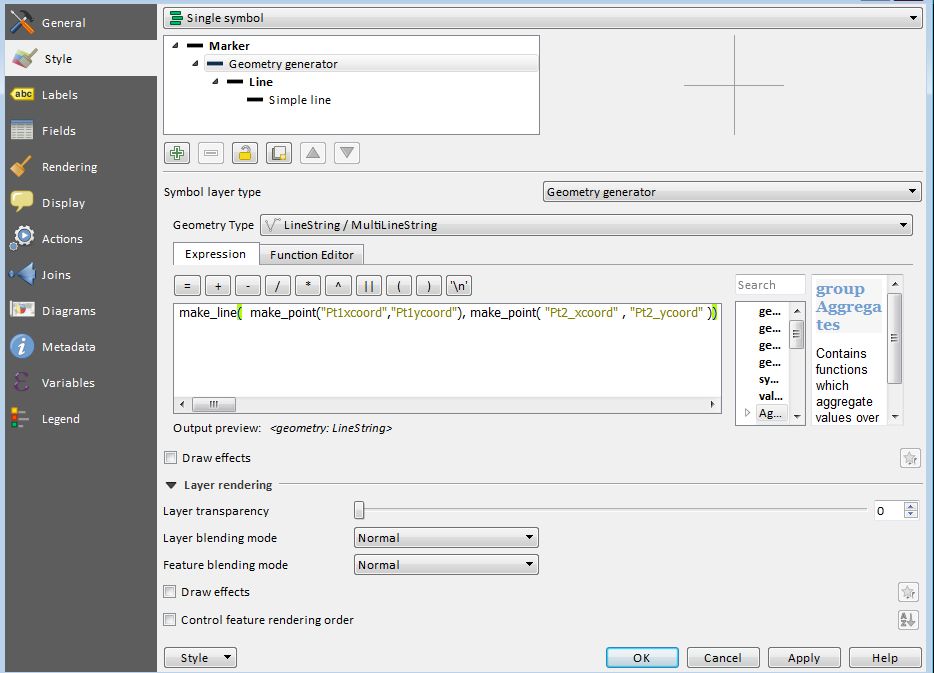Open the Symbol layer type dropdown

[x=732, y=192]
